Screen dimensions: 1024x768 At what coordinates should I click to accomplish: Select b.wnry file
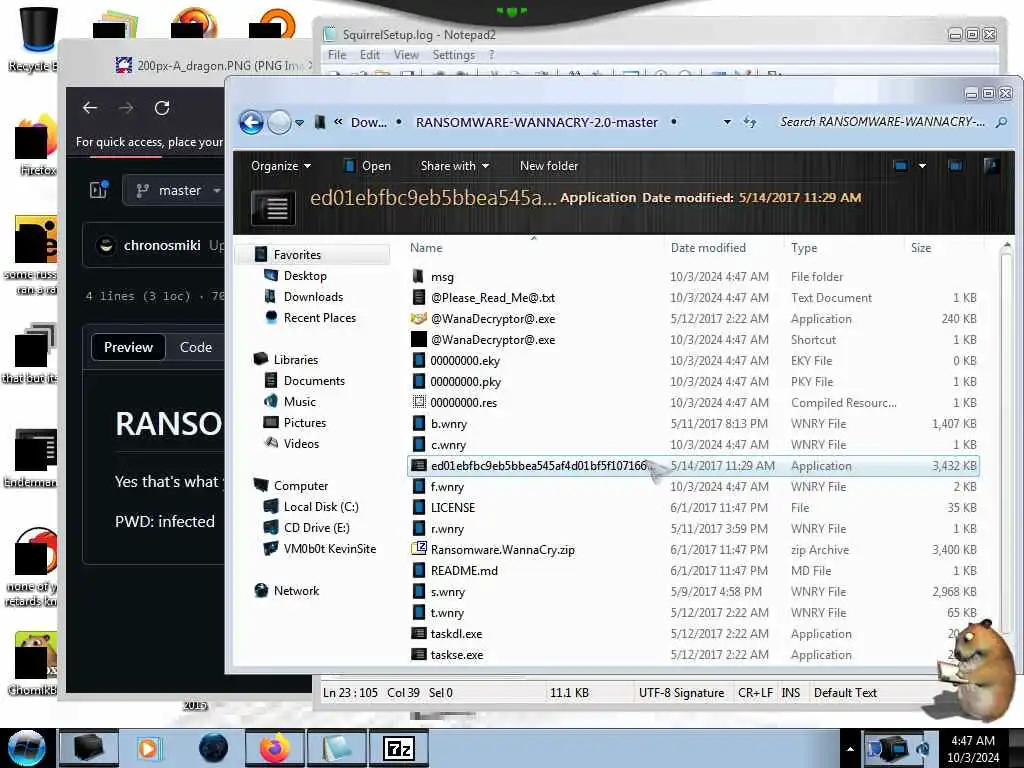449,424
